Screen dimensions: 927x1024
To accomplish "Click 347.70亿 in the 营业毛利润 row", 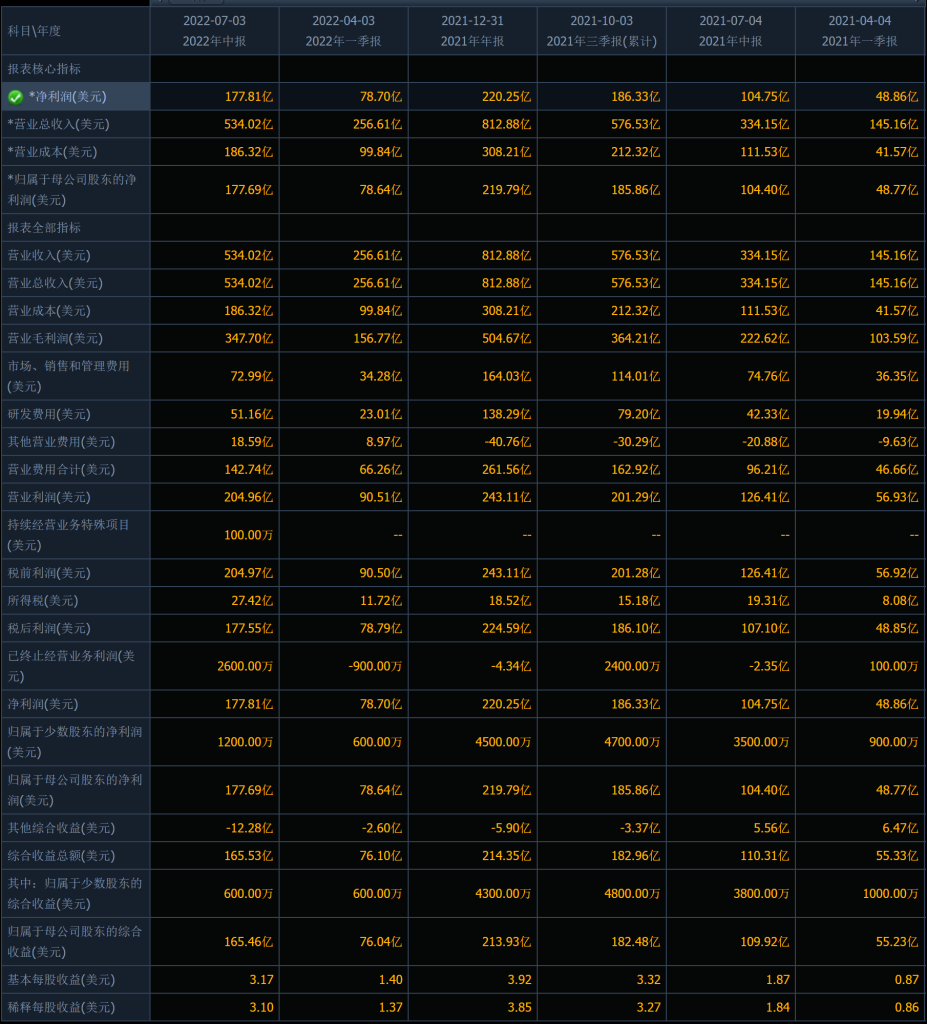I will pyautogui.click(x=248, y=338).
